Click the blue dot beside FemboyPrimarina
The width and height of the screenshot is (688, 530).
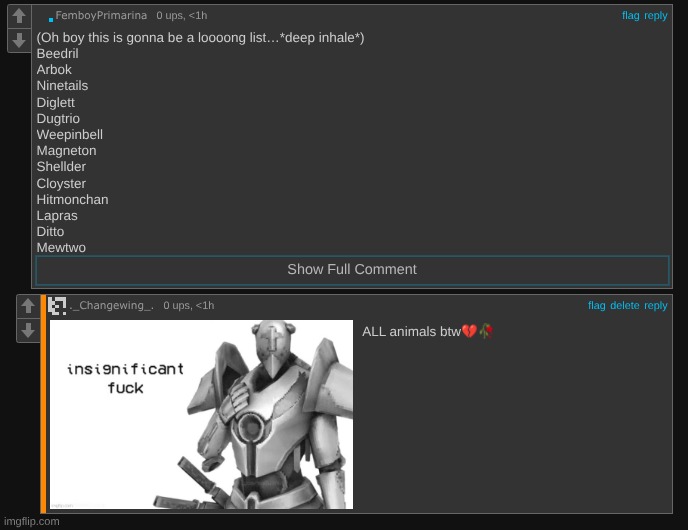[51, 20]
